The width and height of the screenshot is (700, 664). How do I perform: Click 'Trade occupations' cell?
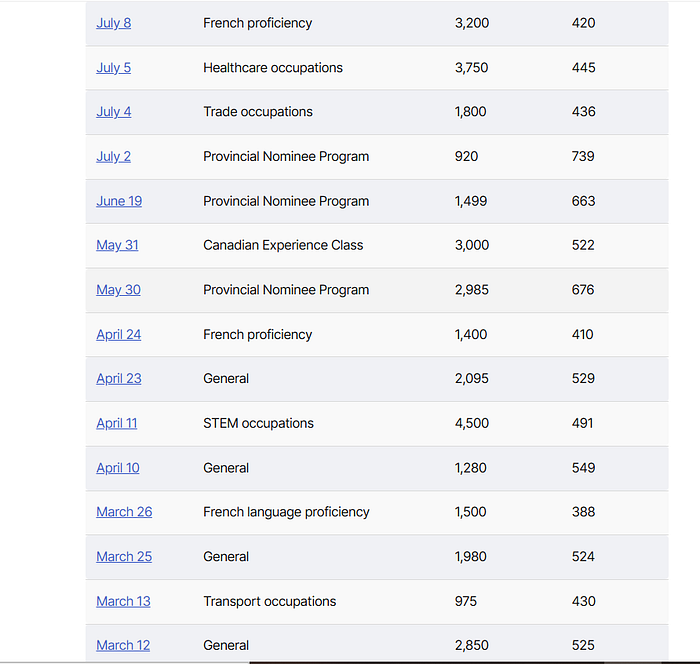pos(258,112)
